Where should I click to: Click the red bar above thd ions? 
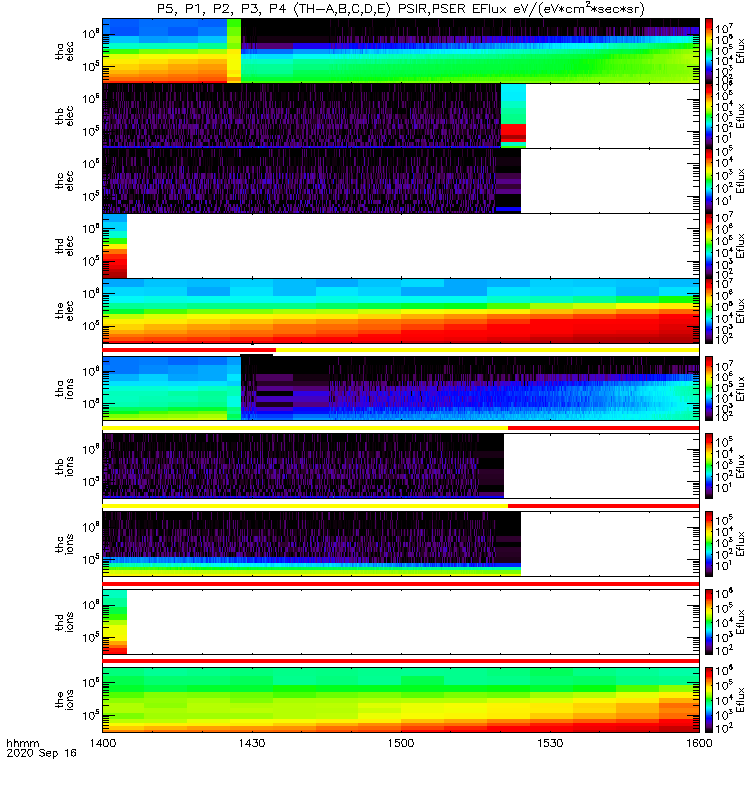click(401, 584)
